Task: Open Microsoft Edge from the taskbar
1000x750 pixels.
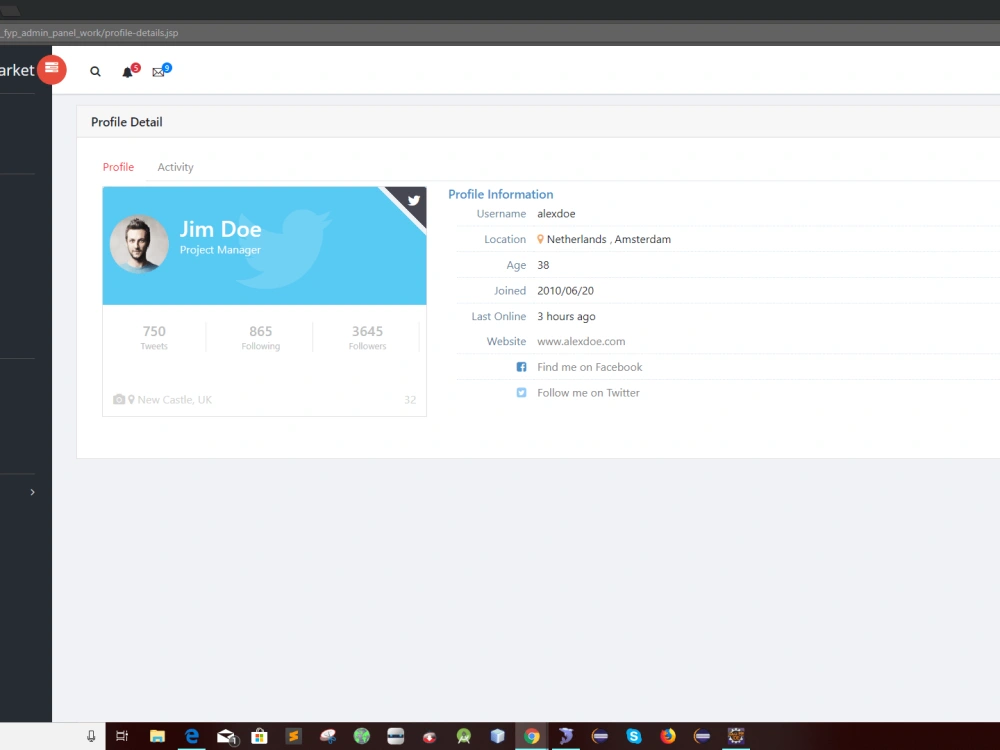Action: [191, 736]
